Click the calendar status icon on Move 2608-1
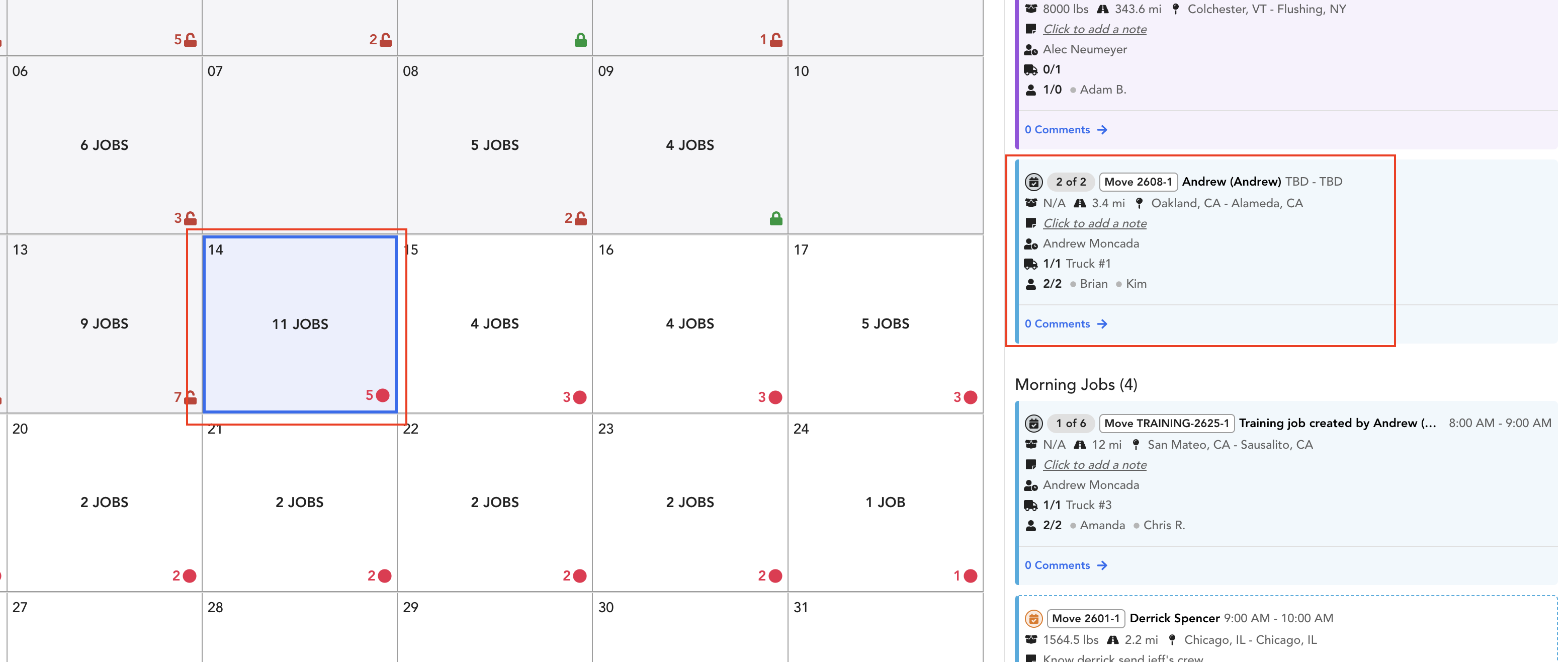 [1033, 182]
